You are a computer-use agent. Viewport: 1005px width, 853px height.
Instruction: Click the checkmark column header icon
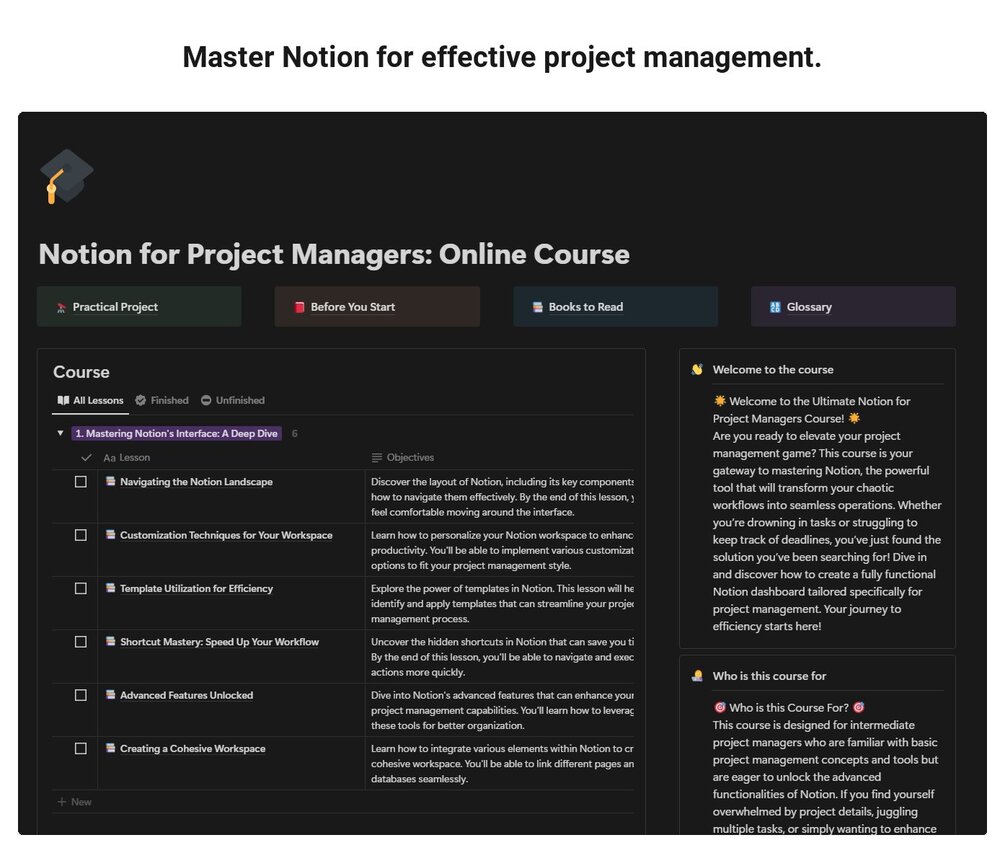pyautogui.click(x=86, y=458)
